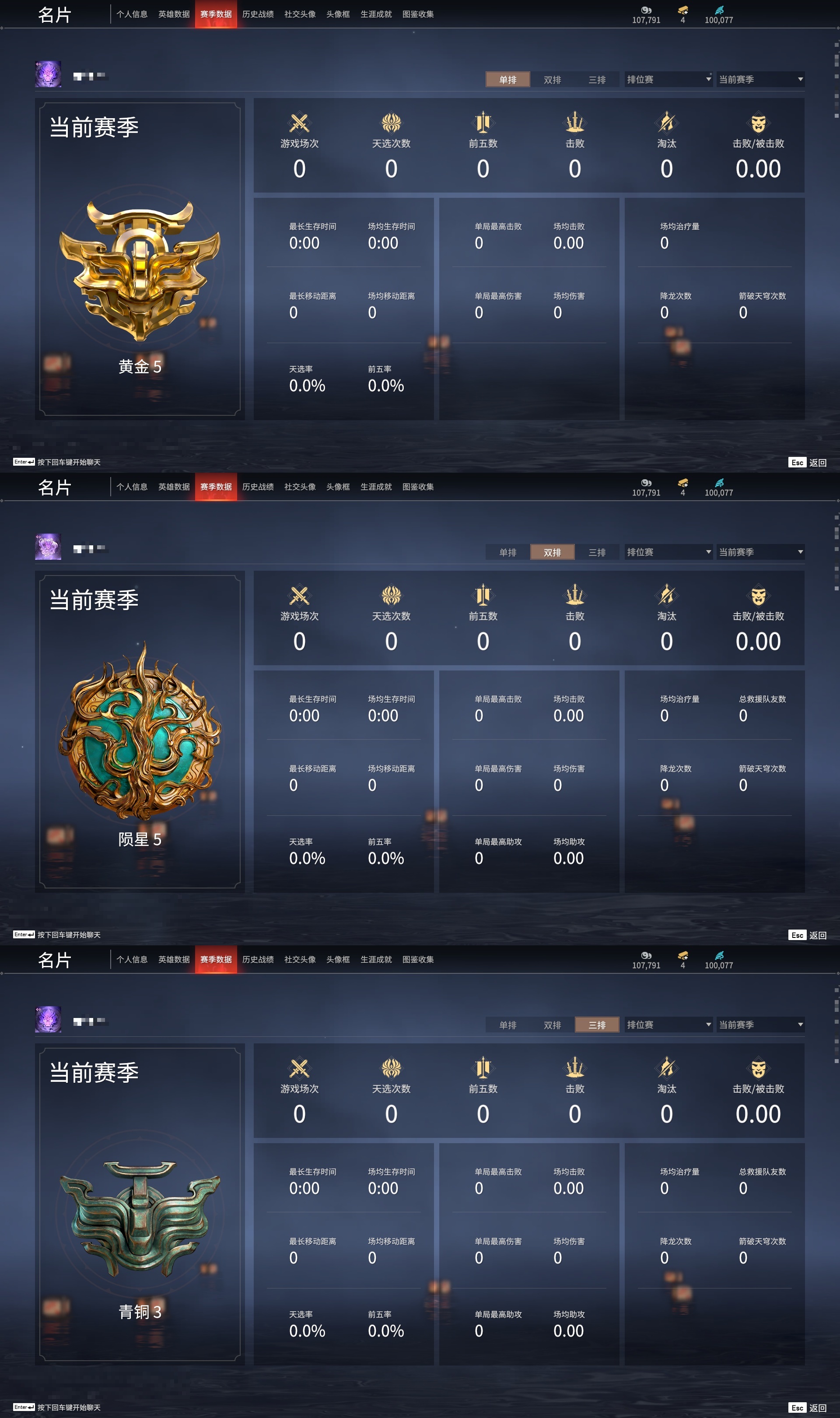Image resolution: width=840 pixels, height=1418 pixels.
Task: Open the 排位赛 dropdown on 黄金 5 screen
Action: [668, 79]
